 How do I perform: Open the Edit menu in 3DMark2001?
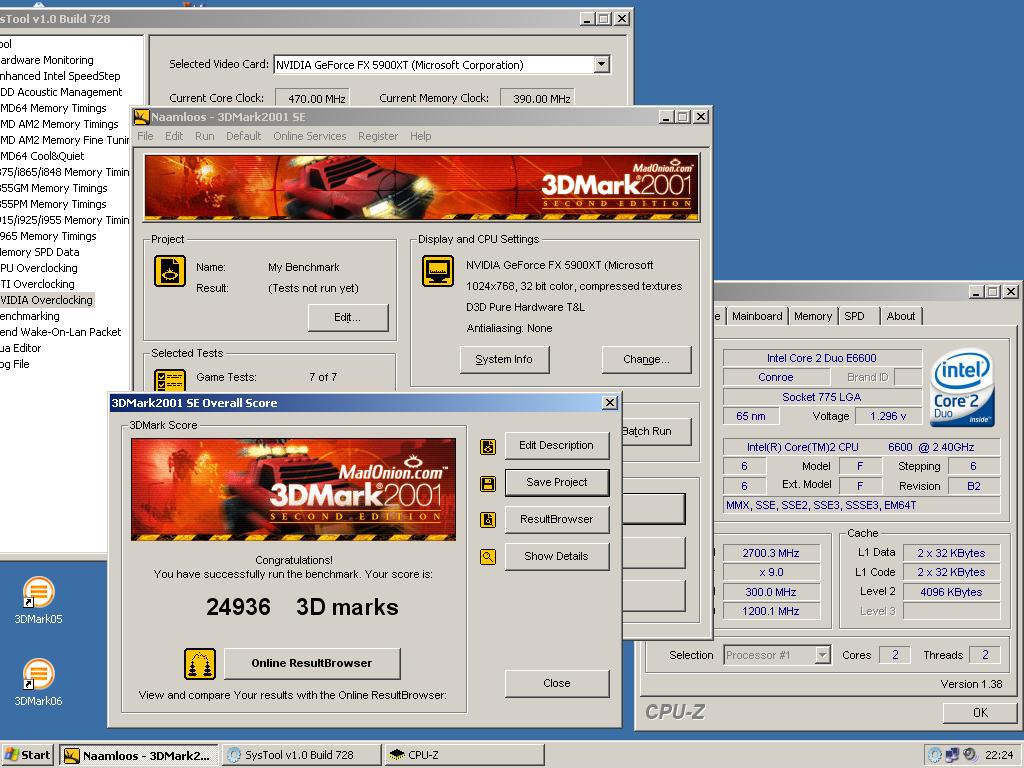[174, 136]
